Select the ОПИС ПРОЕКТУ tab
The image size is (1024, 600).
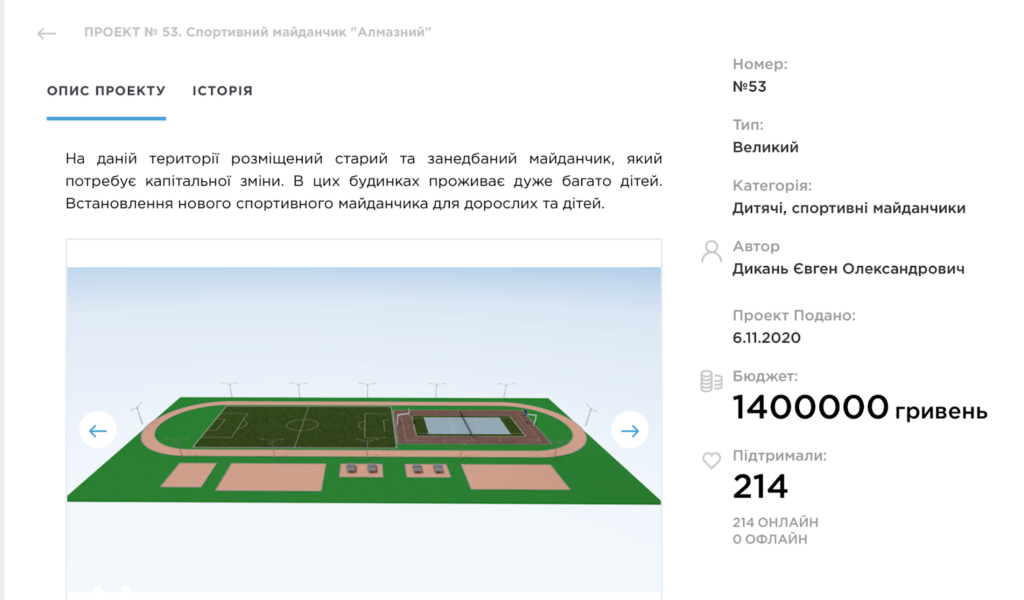pyautogui.click(x=106, y=91)
